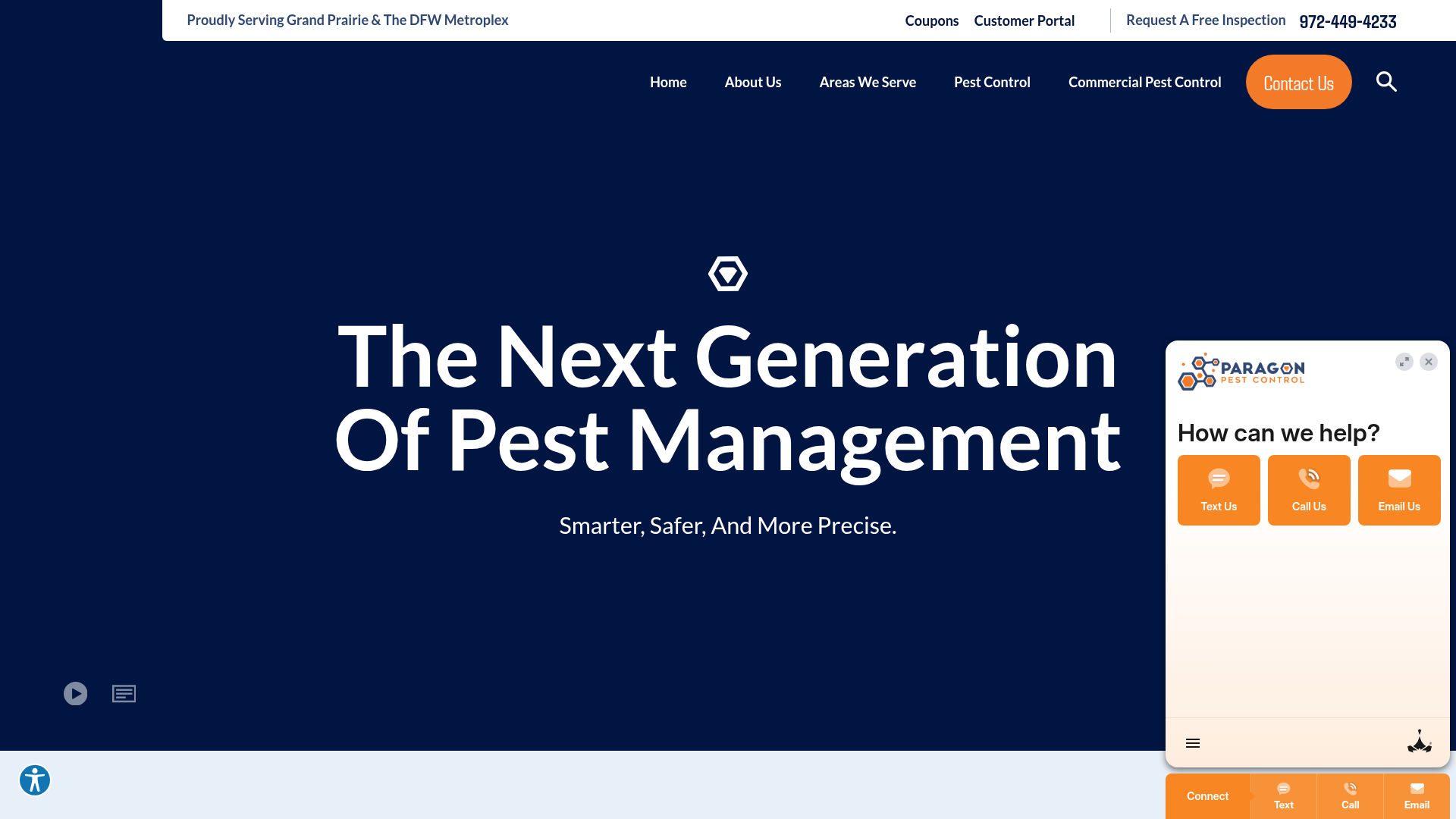
Task: Open the accessibility options widget
Action: pos(34,780)
